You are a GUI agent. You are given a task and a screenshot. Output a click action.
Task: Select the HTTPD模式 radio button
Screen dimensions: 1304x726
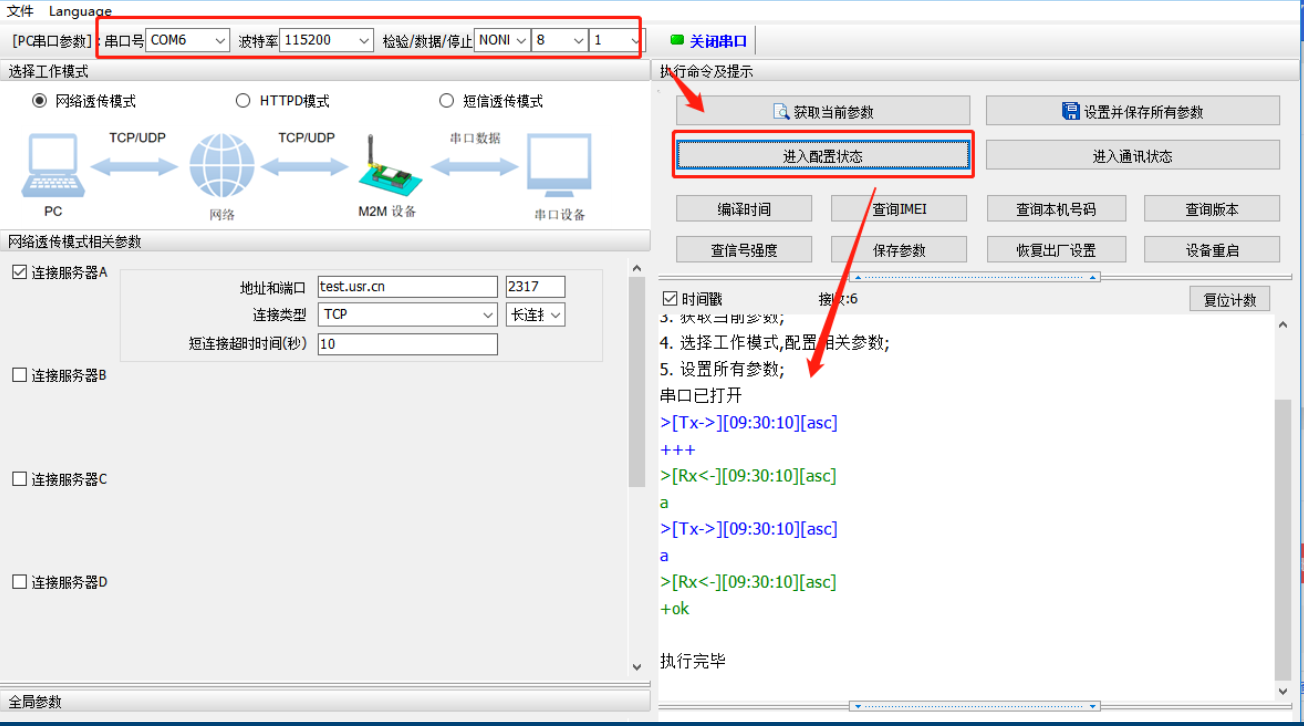243,101
